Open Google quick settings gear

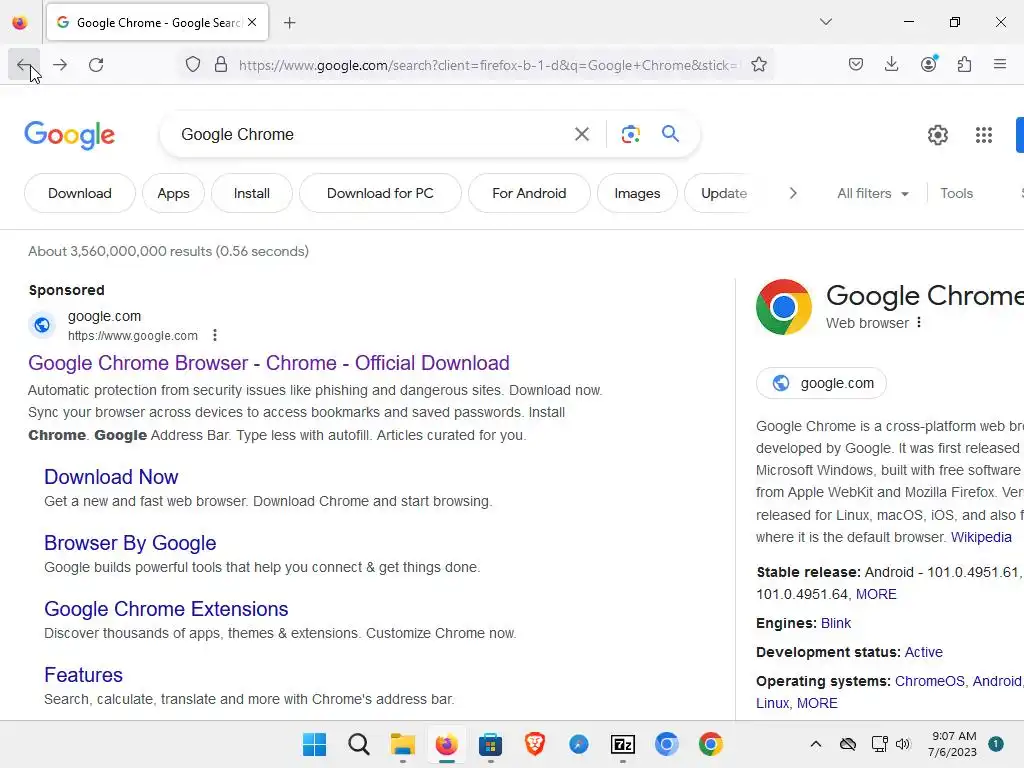pos(937,135)
